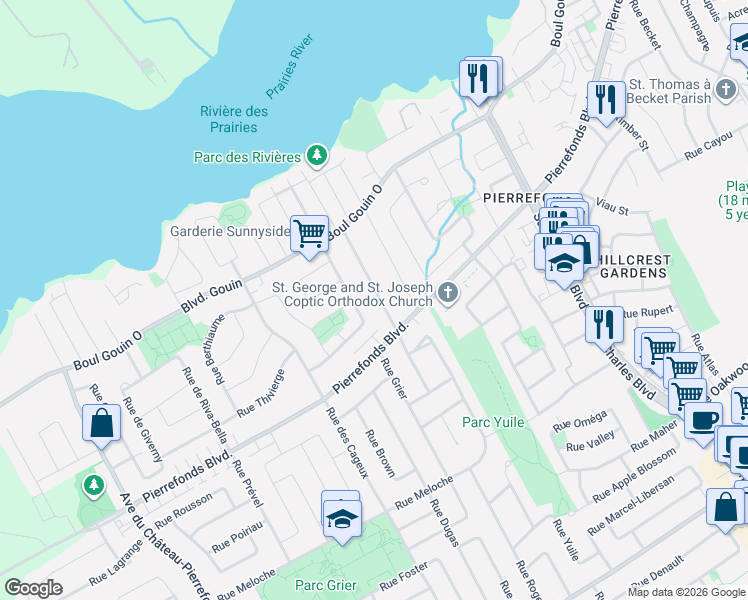Click the Parc Grier label
Image resolution: width=748 pixels, height=600 pixels.
(326, 585)
